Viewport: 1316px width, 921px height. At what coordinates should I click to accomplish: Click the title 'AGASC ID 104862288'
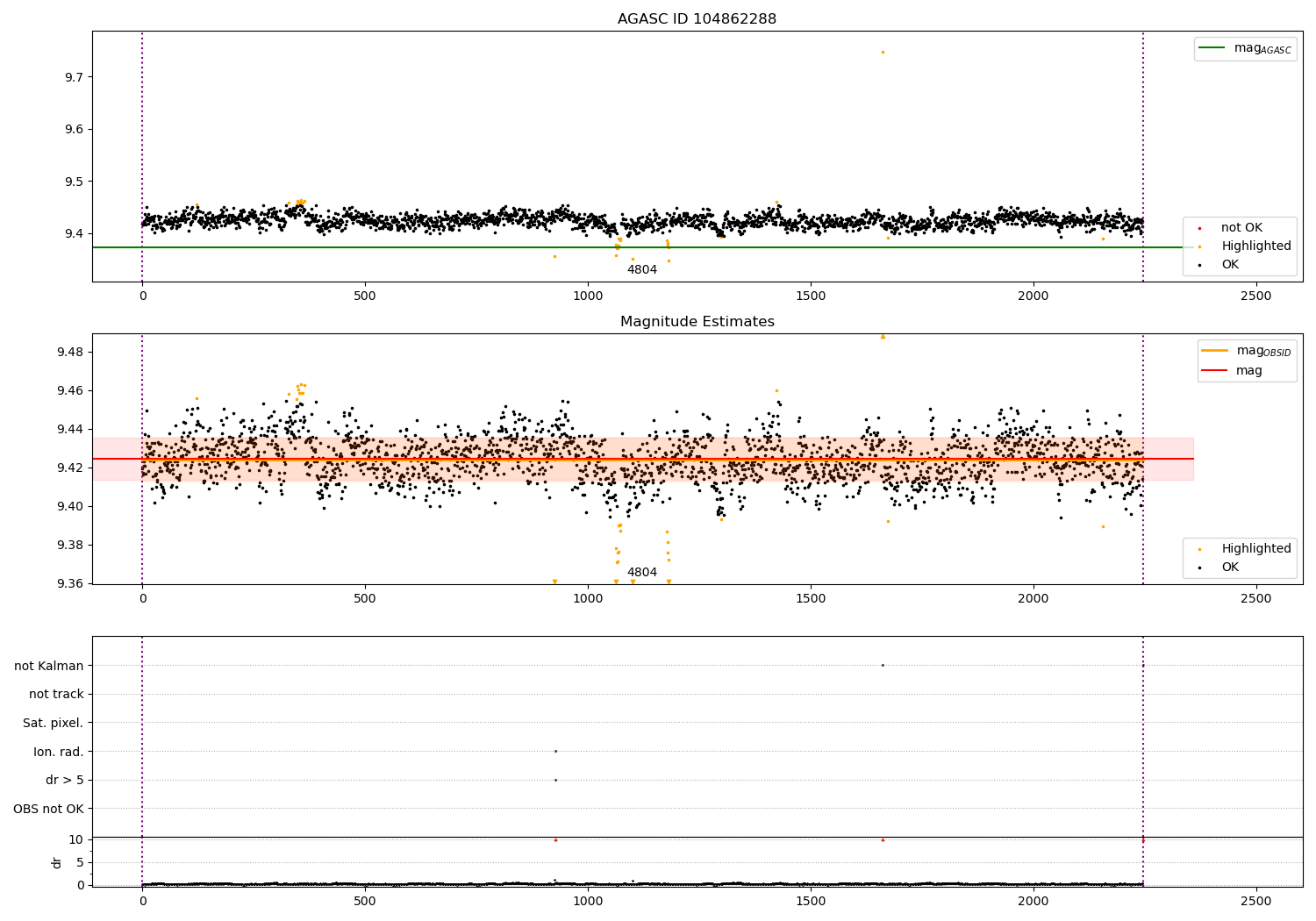(697, 19)
